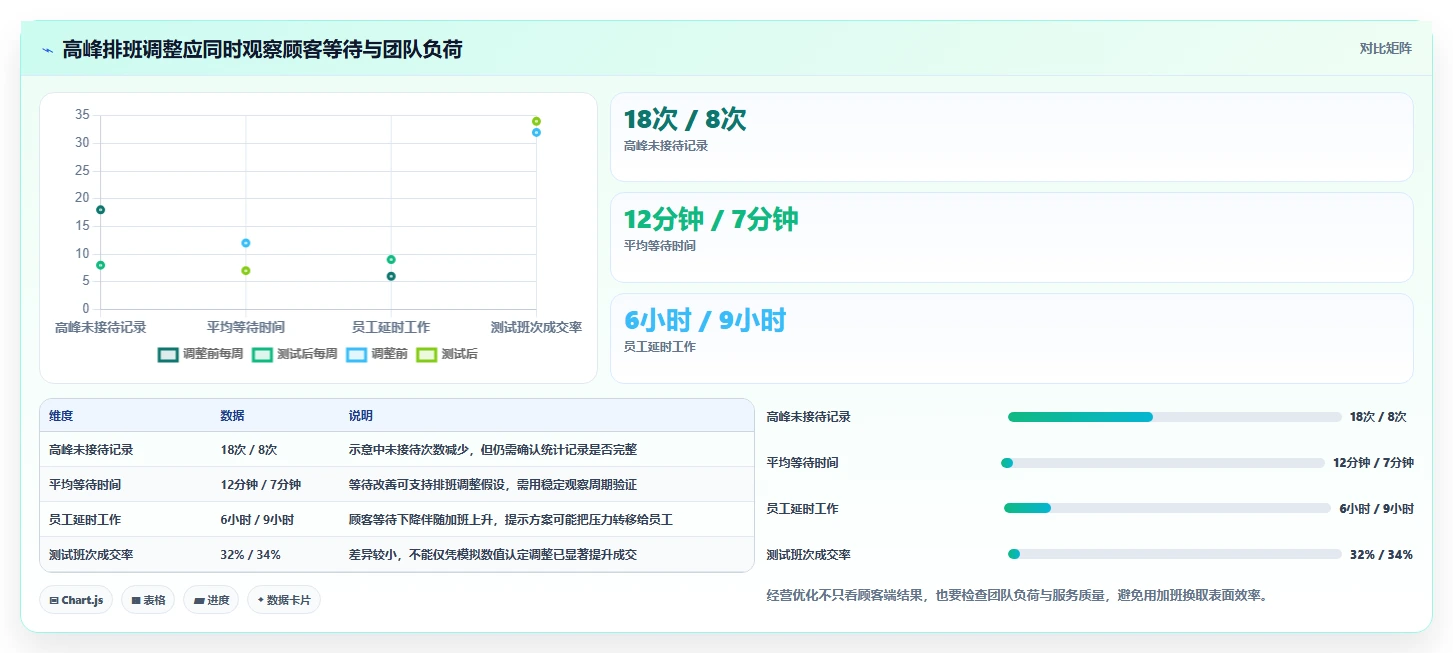Click the dark-teal data point at 18
1453x653 pixels.
pyautogui.click(x=100, y=210)
